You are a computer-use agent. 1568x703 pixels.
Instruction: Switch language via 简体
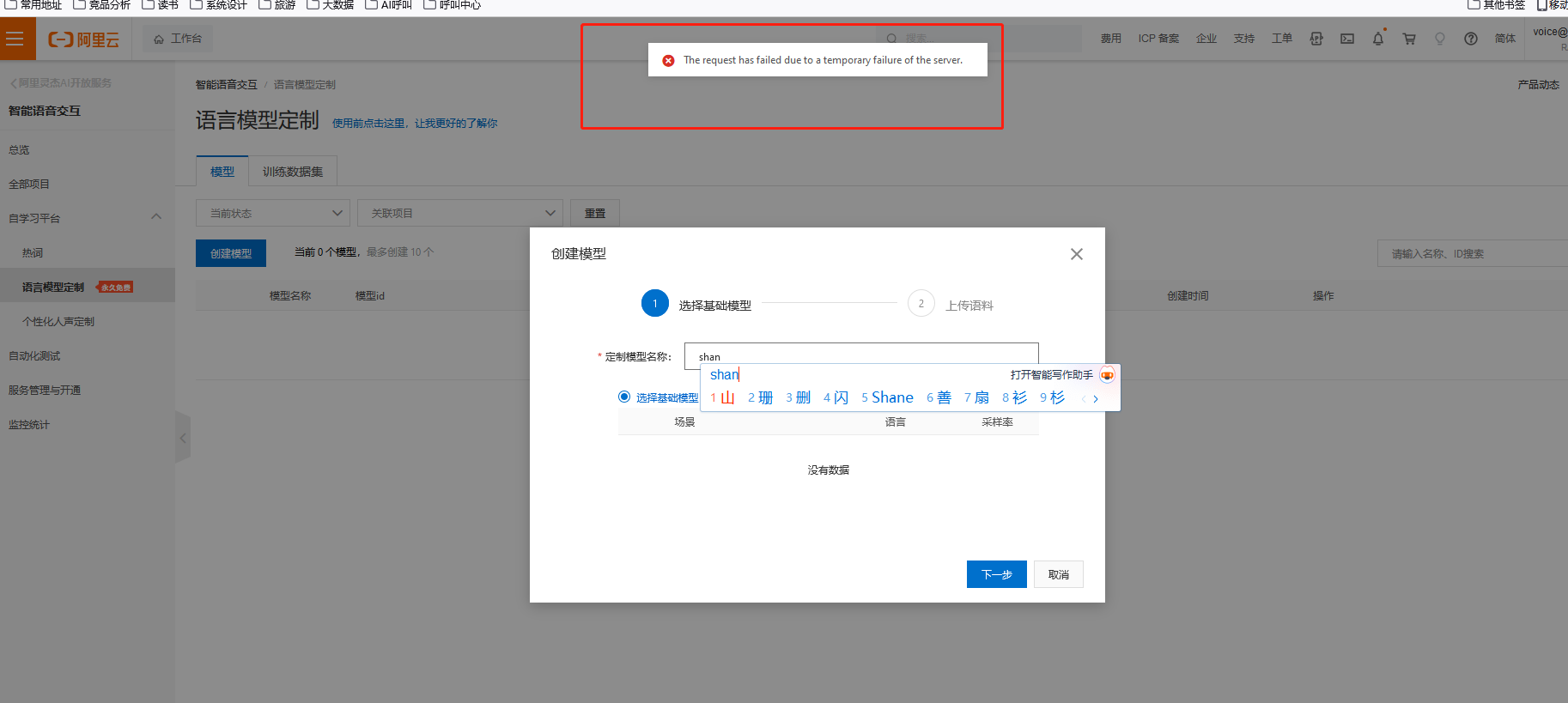click(x=1505, y=39)
